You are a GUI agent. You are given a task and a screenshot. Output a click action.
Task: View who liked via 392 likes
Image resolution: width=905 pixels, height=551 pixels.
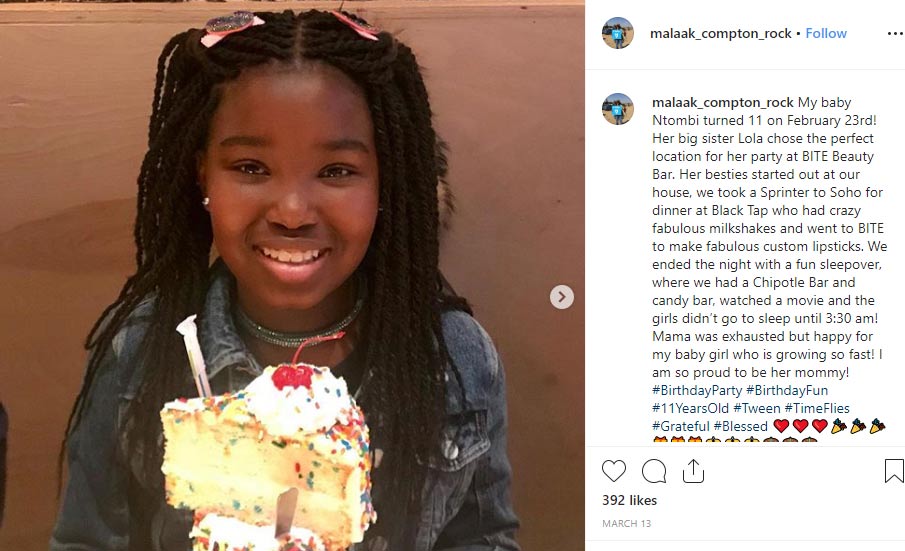629,500
